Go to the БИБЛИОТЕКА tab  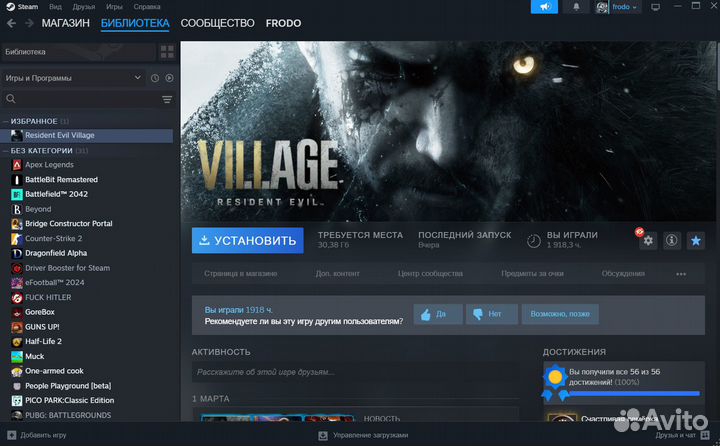pyautogui.click(x=135, y=23)
